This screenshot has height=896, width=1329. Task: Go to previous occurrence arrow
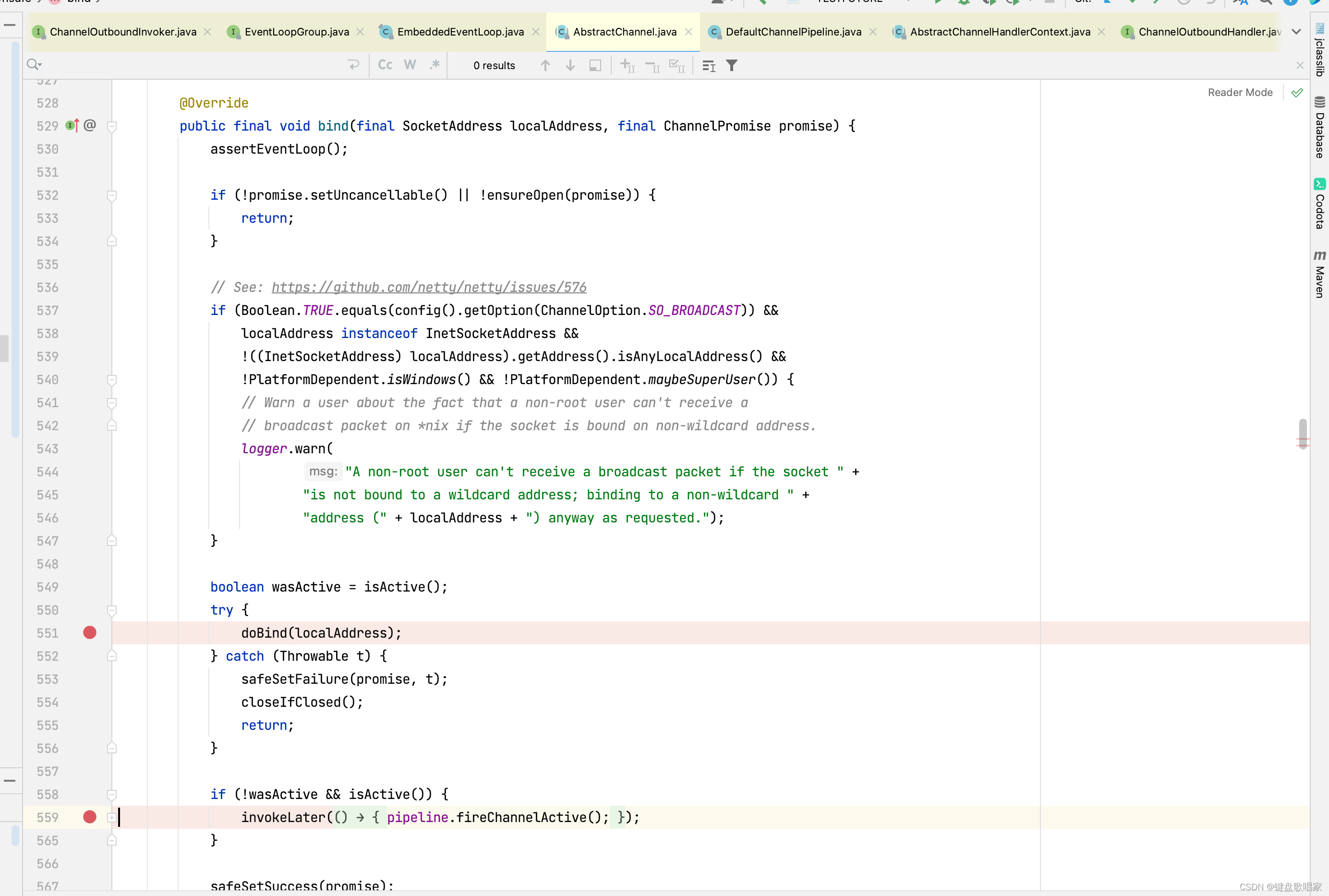[545, 66]
